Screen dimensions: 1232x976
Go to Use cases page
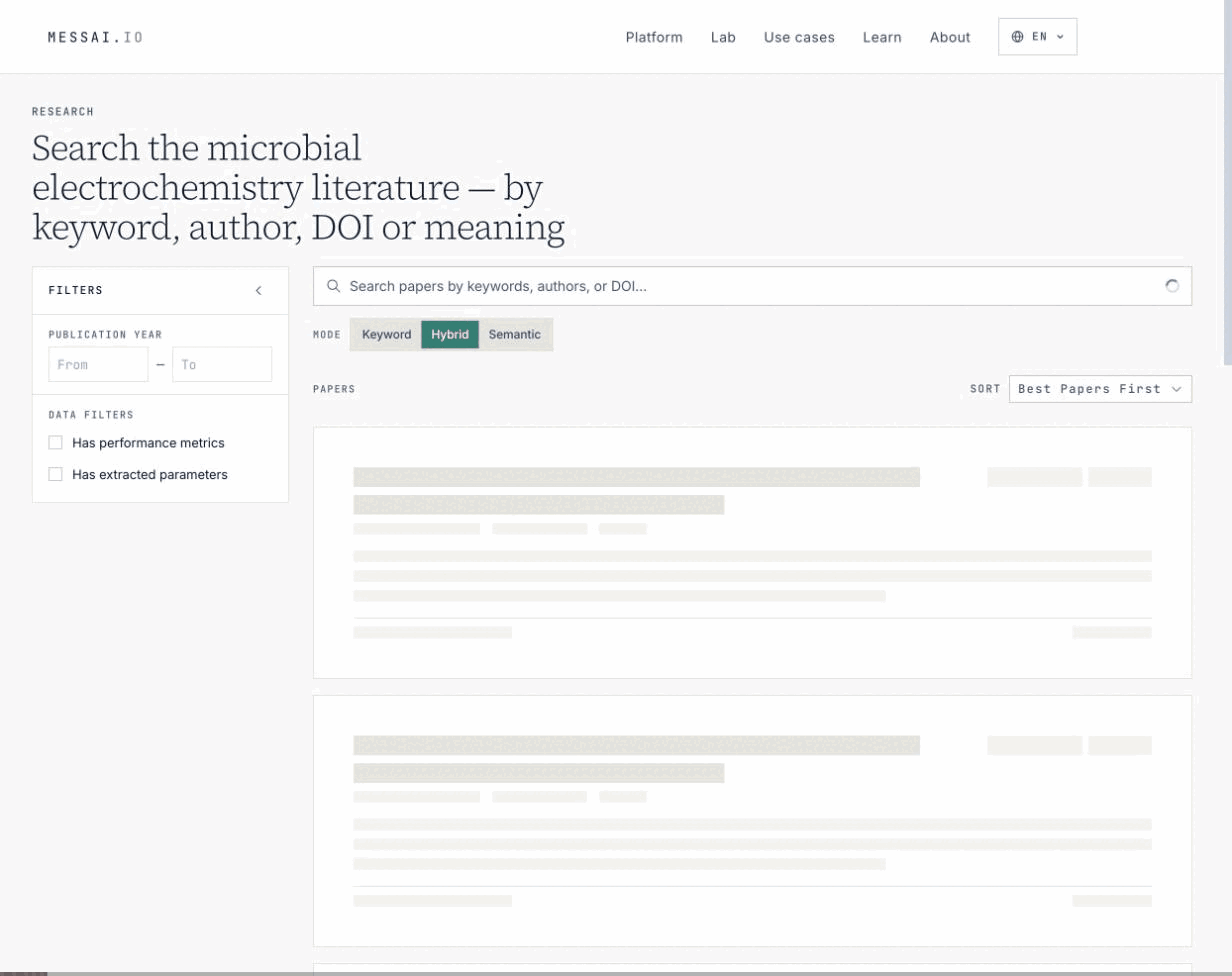tap(799, 37)
